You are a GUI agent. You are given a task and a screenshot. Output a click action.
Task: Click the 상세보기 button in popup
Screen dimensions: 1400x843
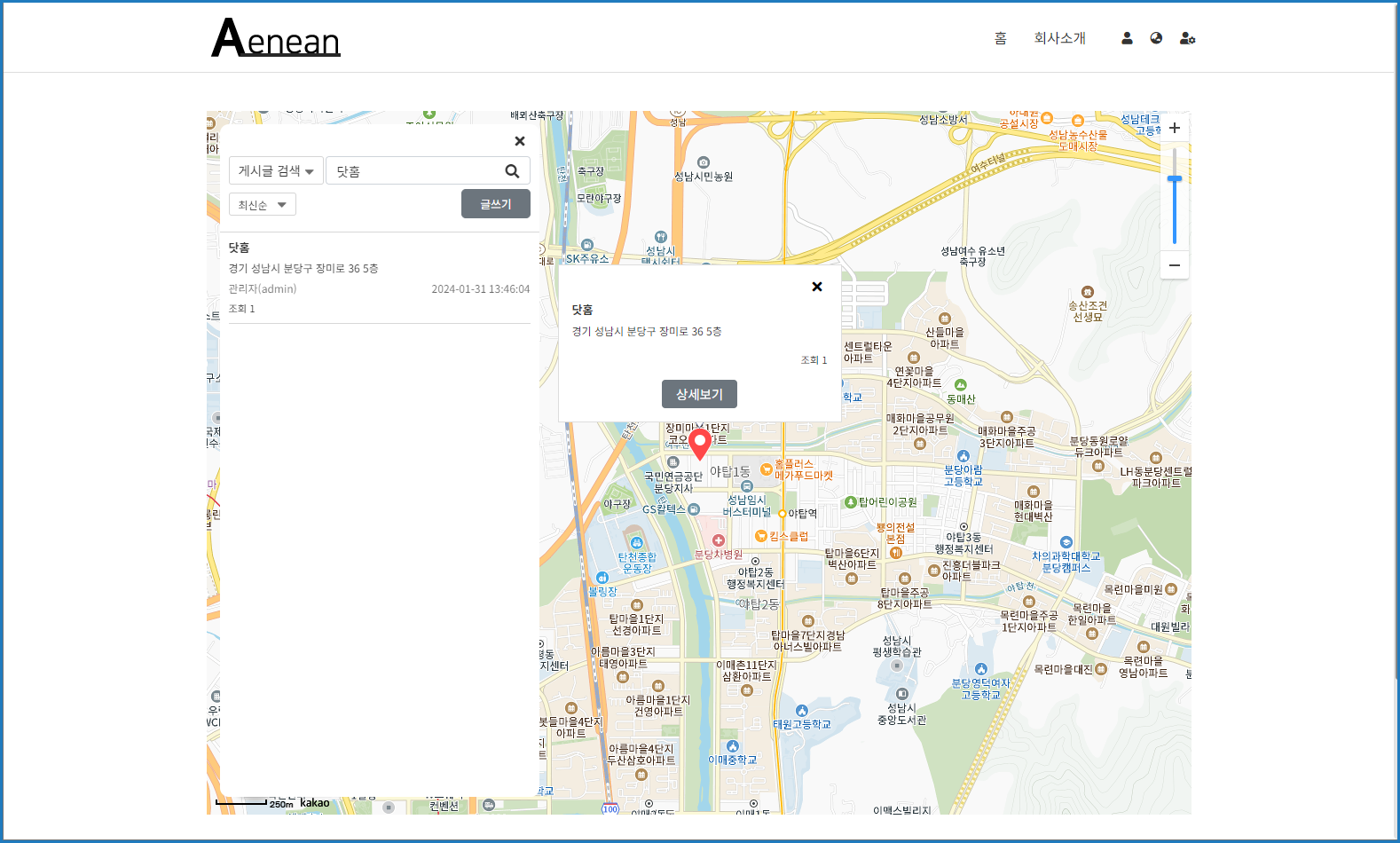pos(699,394)
